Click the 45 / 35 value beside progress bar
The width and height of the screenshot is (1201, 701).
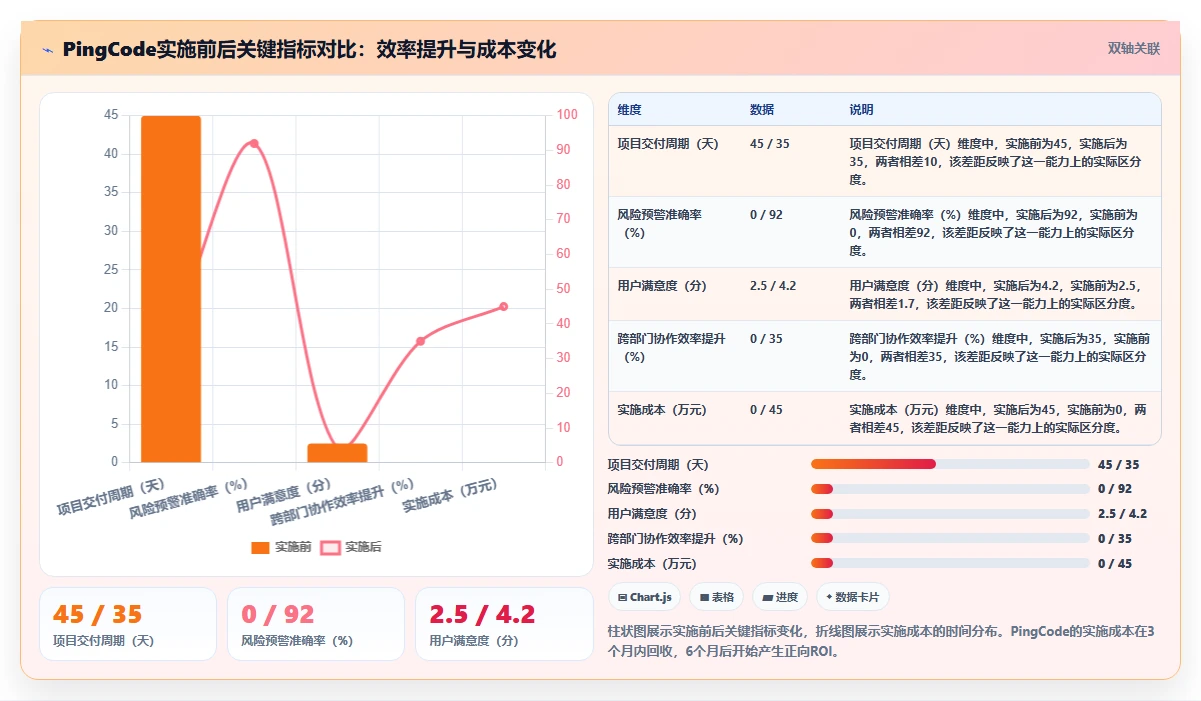tap(1118, 464)
